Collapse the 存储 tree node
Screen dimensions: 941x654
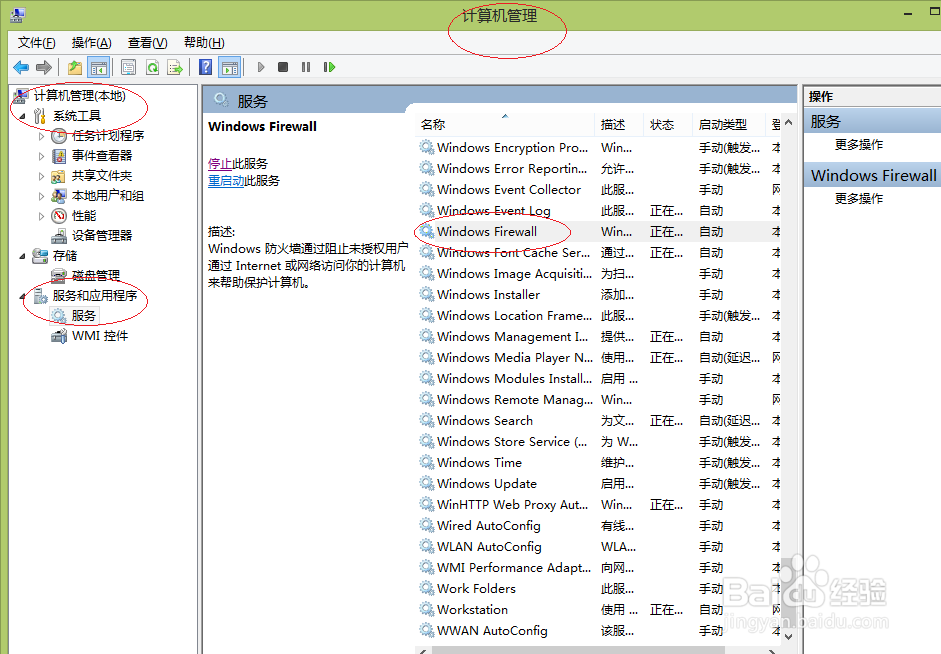click(23, 256)
